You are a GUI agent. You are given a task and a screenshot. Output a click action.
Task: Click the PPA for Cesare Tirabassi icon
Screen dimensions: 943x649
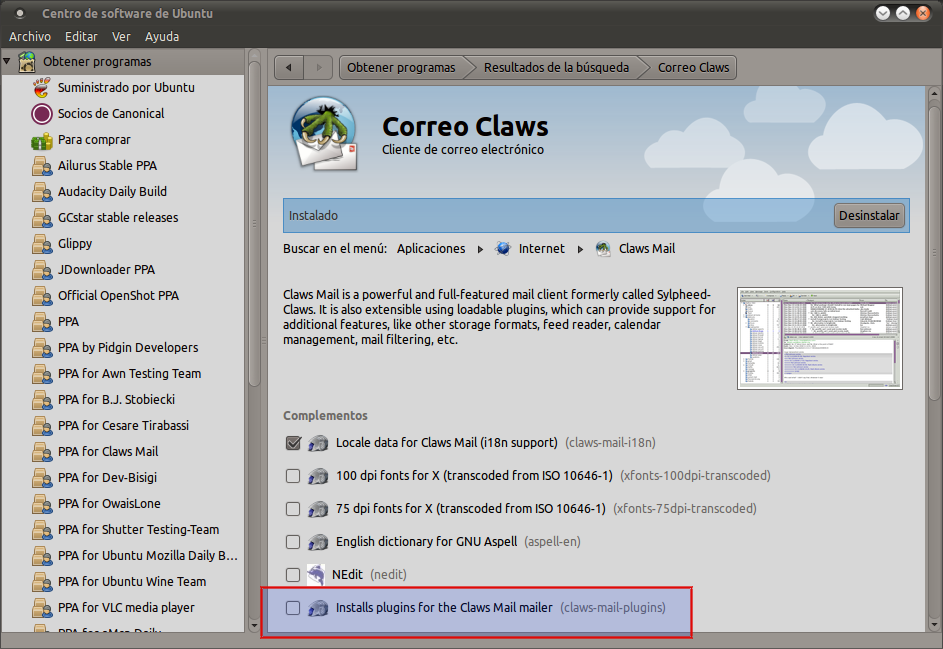[x=41, y=426]
